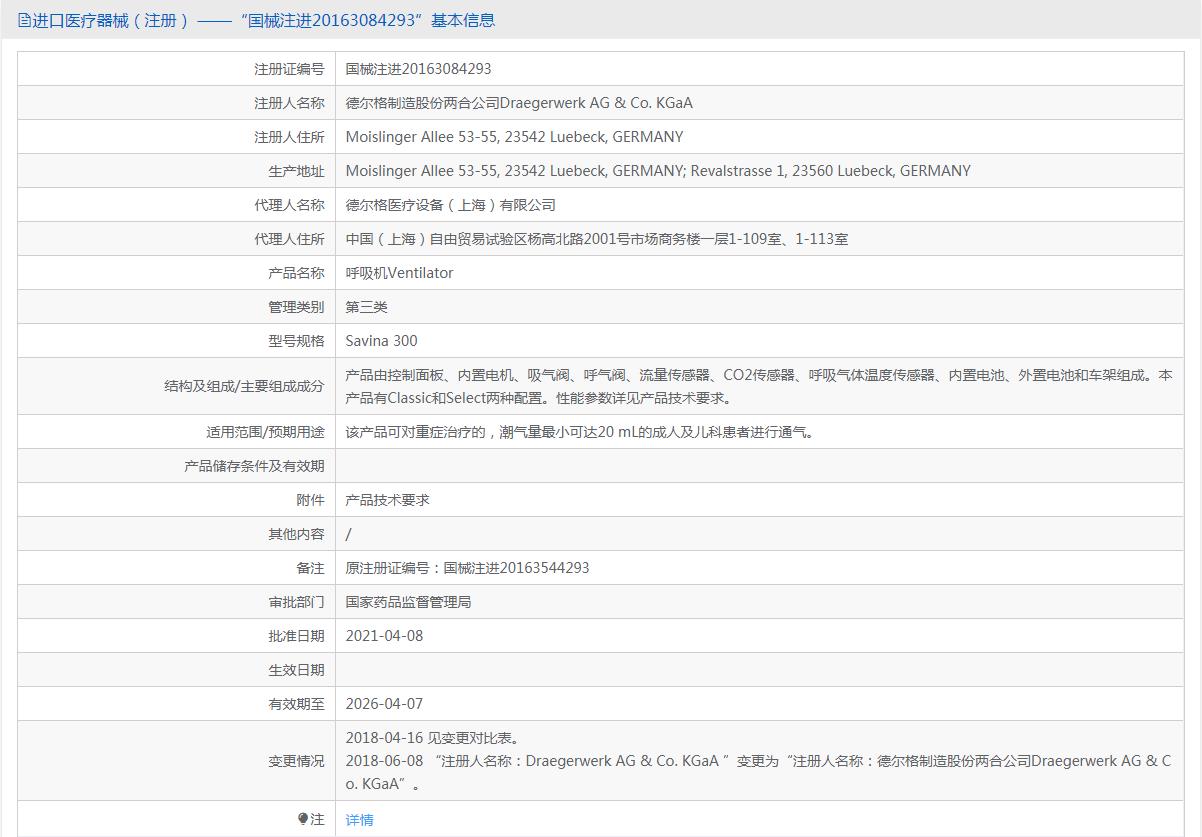Click the 附件 label
This screenshot has width=1202, height=837.
click(311, 500)
